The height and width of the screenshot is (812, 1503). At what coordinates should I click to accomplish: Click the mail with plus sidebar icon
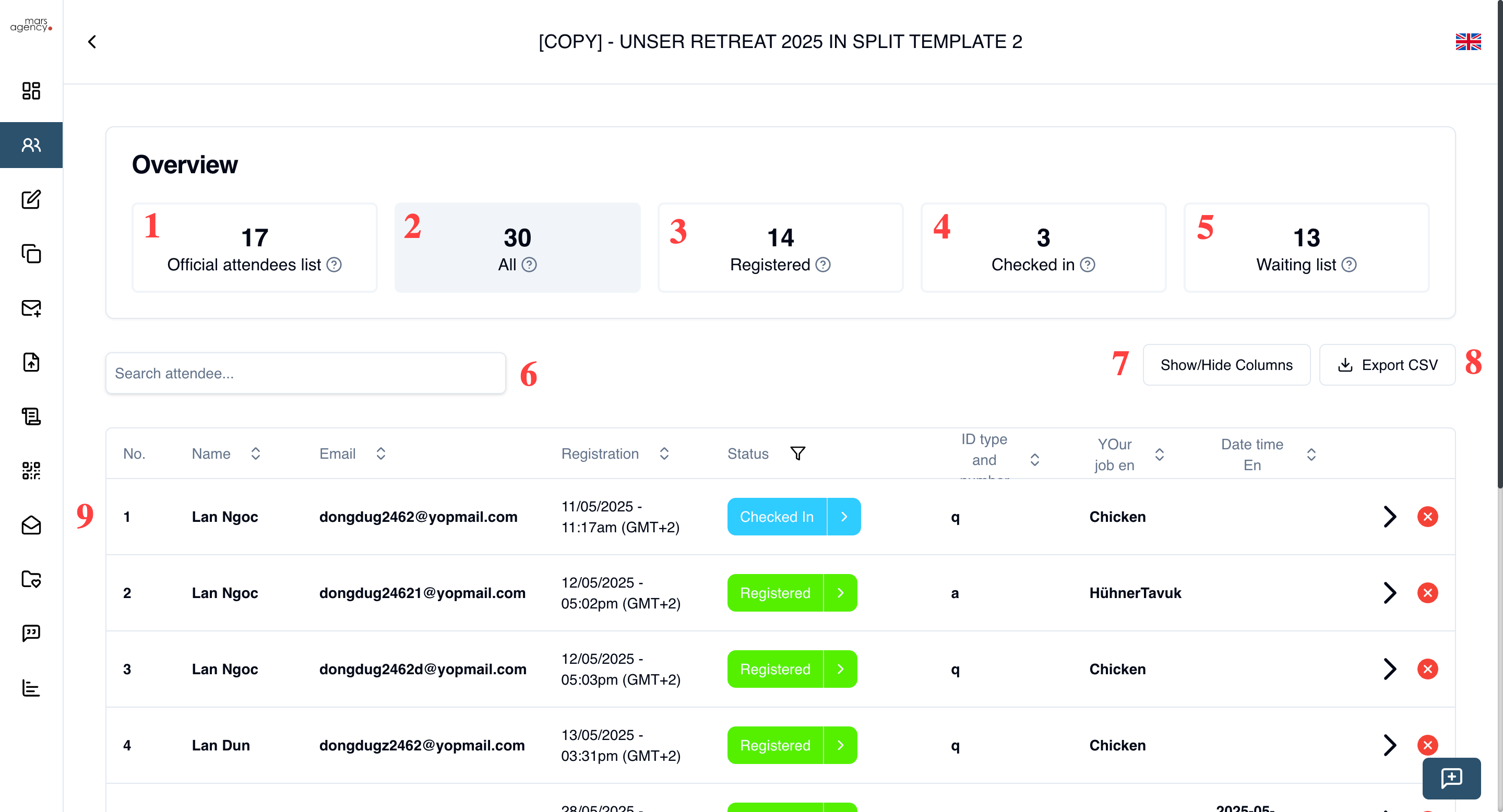[x=31, y=308]
